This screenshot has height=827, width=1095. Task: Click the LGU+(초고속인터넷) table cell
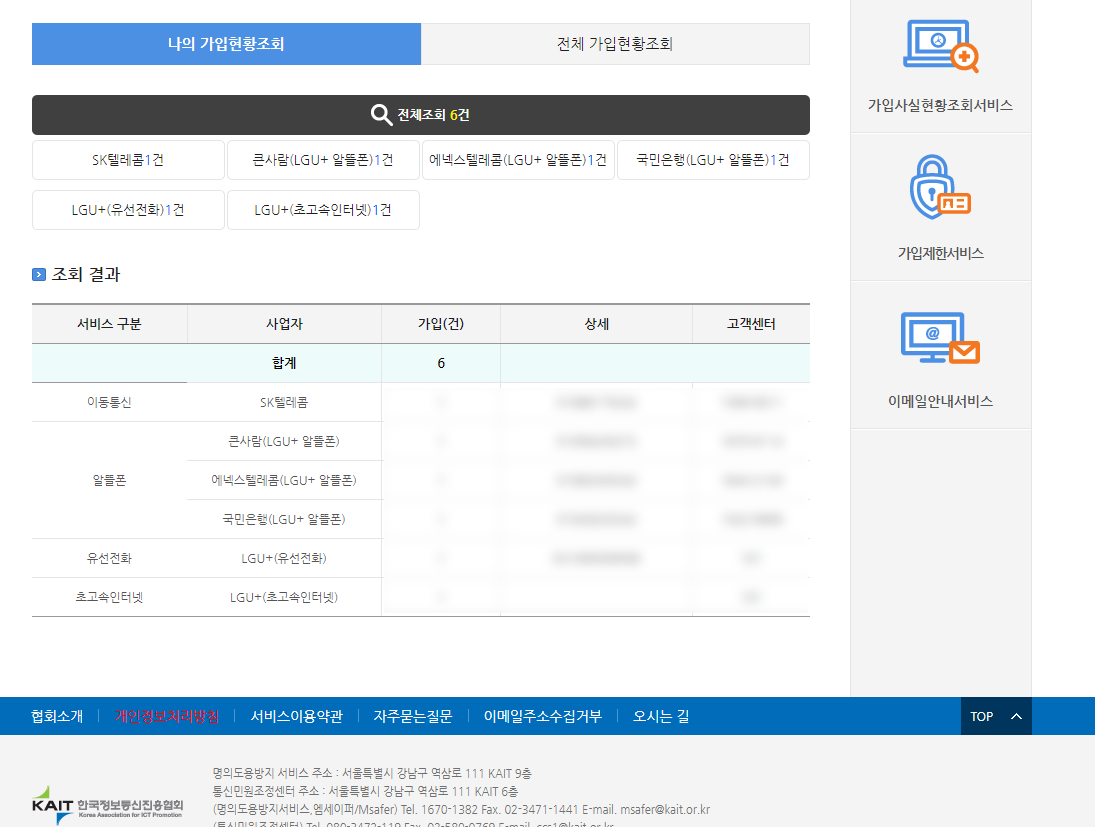point(284,597)
